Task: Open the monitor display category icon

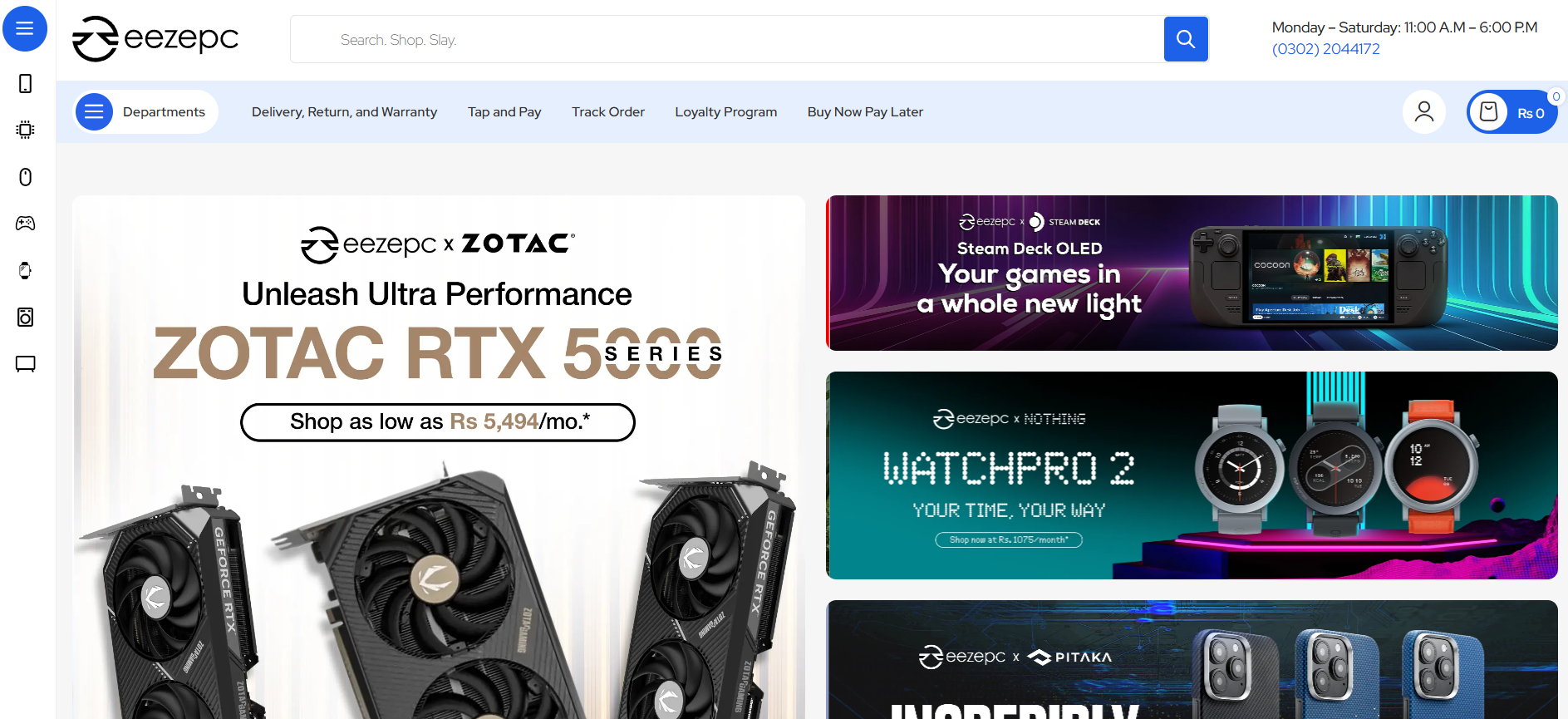Action: [26, 364]
